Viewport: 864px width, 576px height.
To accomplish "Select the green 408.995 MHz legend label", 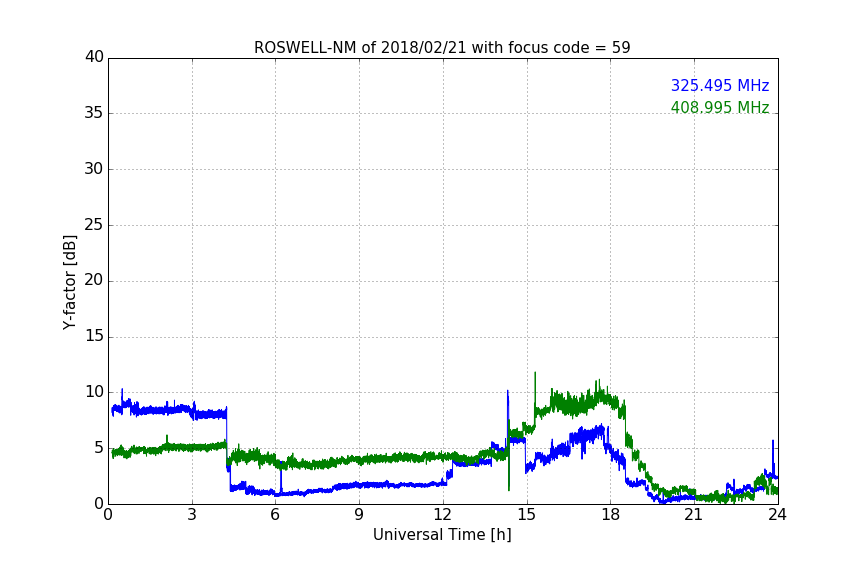I will 720,107.
